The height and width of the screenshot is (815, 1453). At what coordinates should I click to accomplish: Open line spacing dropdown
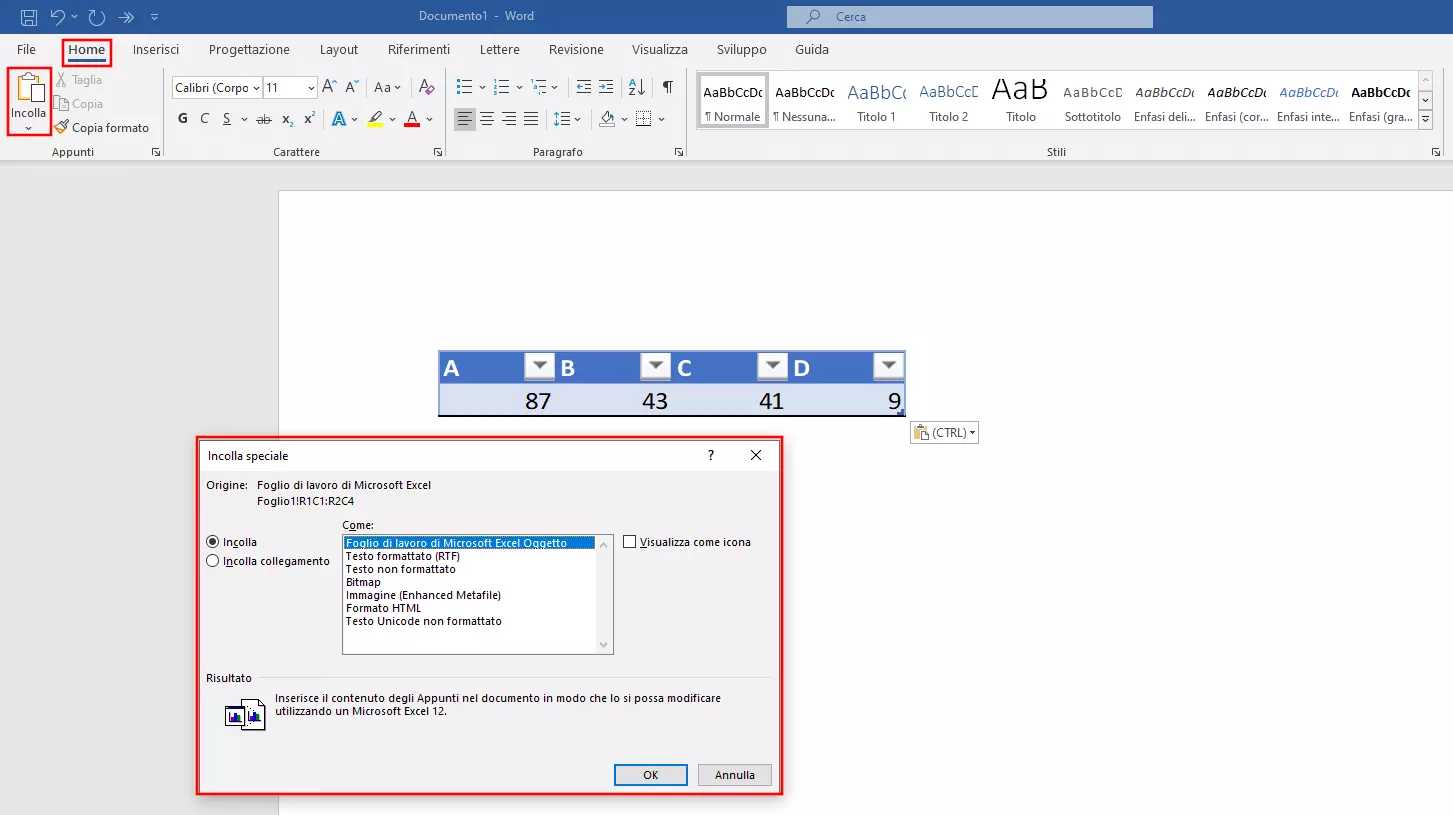[x=568, y=119]
